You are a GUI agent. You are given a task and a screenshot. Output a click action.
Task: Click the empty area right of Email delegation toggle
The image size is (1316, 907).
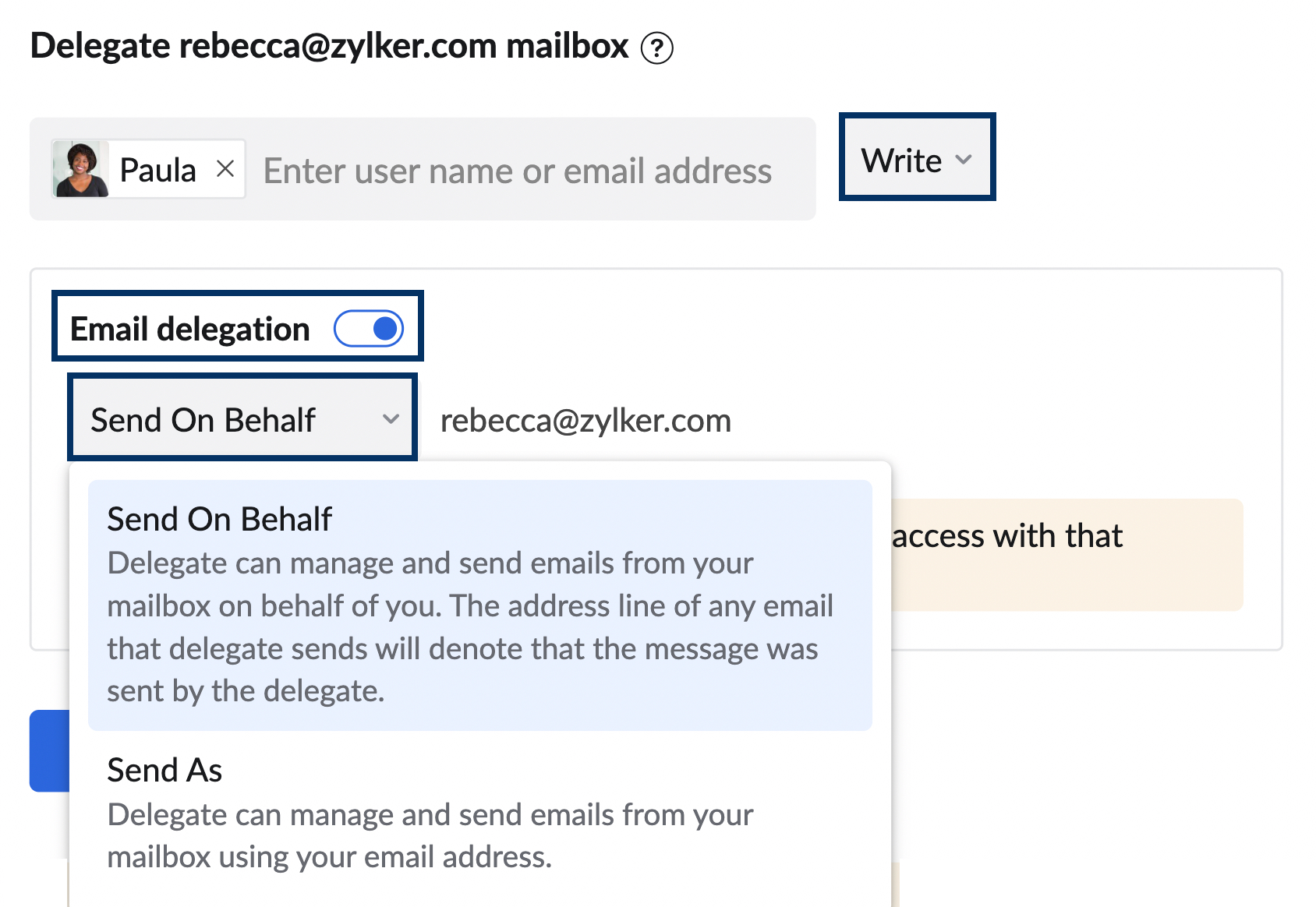(780, 328)
